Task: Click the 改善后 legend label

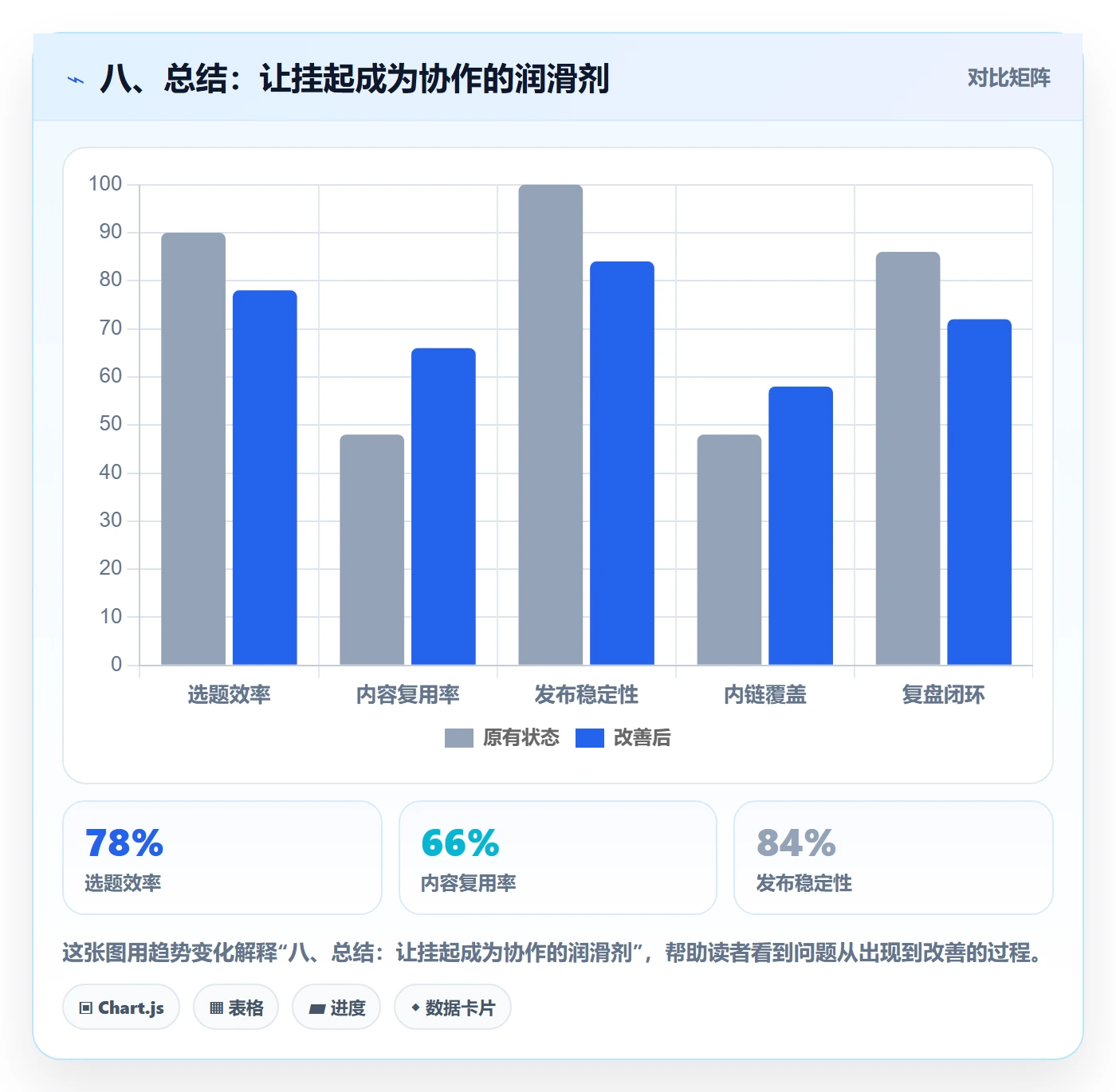Action: click(x=642, y=738)
